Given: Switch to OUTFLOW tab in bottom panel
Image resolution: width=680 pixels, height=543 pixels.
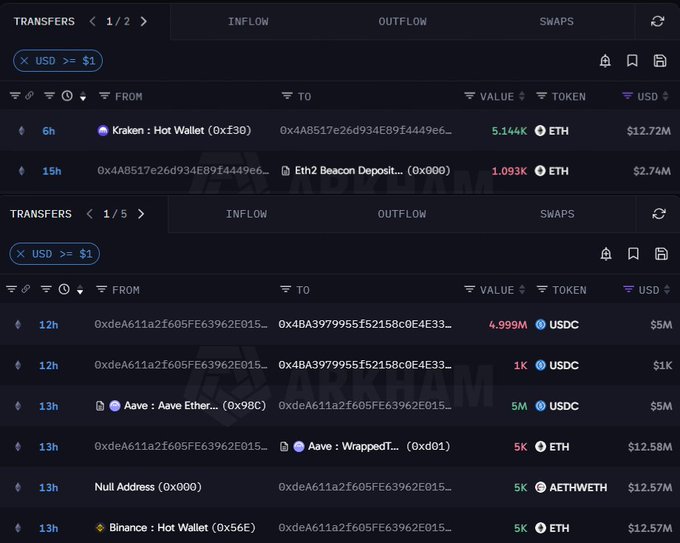Looking at the screenshot, I should tap(402, 214).
